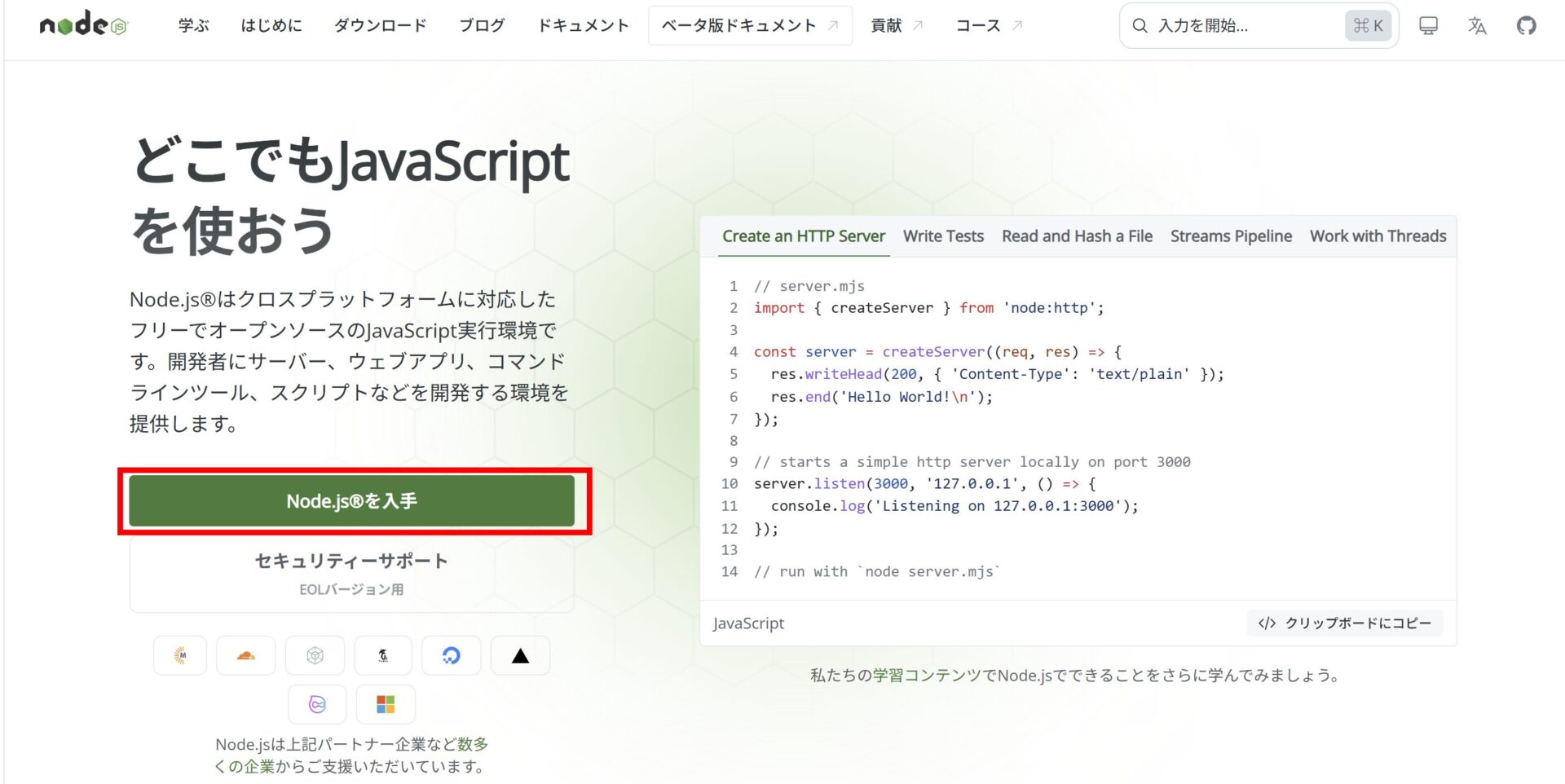The width and height of the screenshot is (1565, 784).
Task: Open the GitHub icon link
Action: [1526, 26]
